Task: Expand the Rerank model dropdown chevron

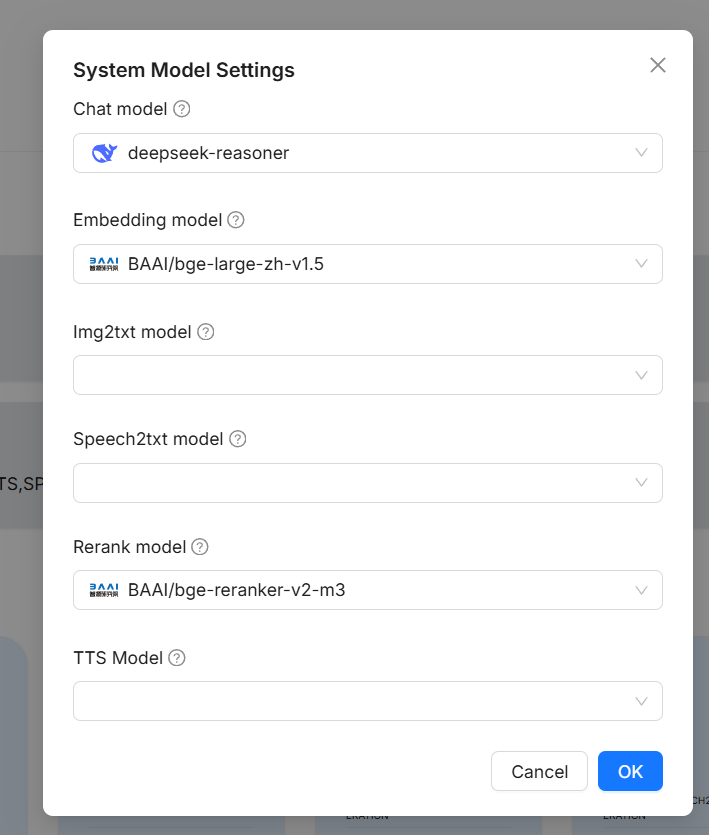Action: pyautogui.click(x=642, y=590)
